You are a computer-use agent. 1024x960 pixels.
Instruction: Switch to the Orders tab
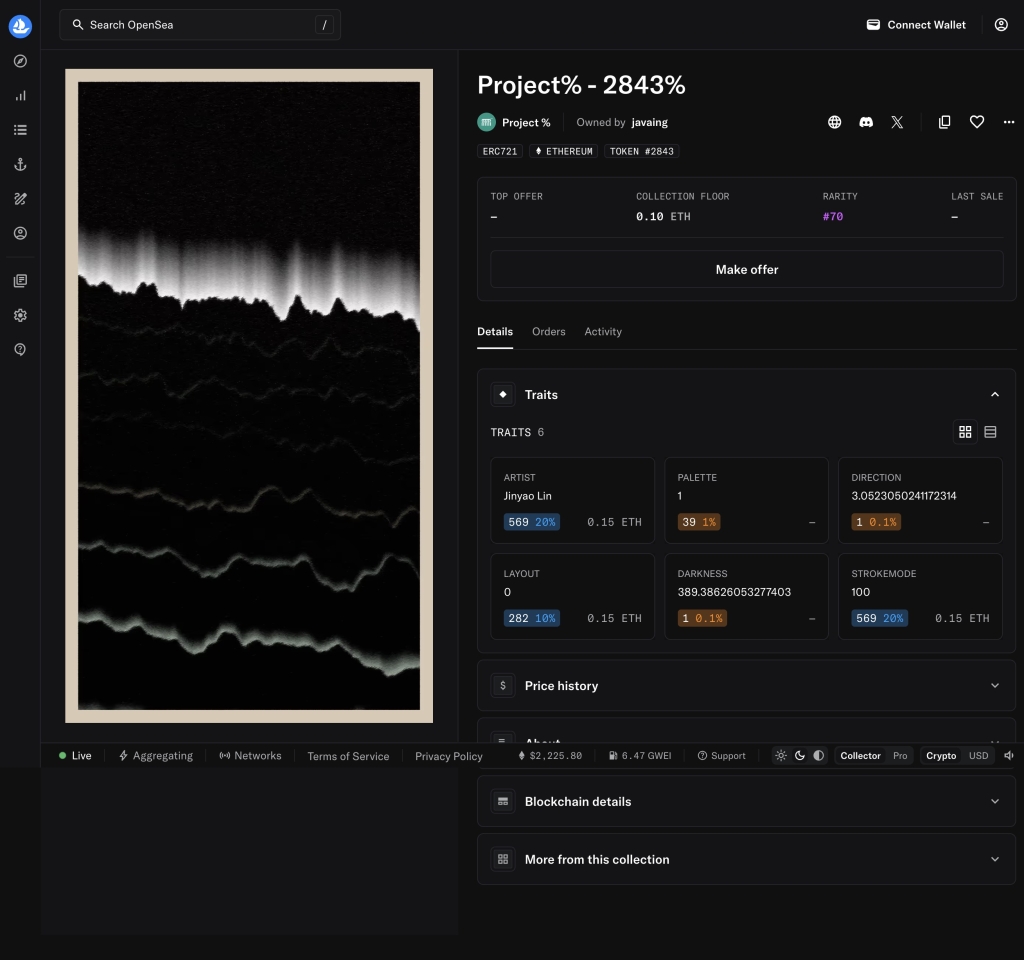pyautogui.click(x=548, y=332)
